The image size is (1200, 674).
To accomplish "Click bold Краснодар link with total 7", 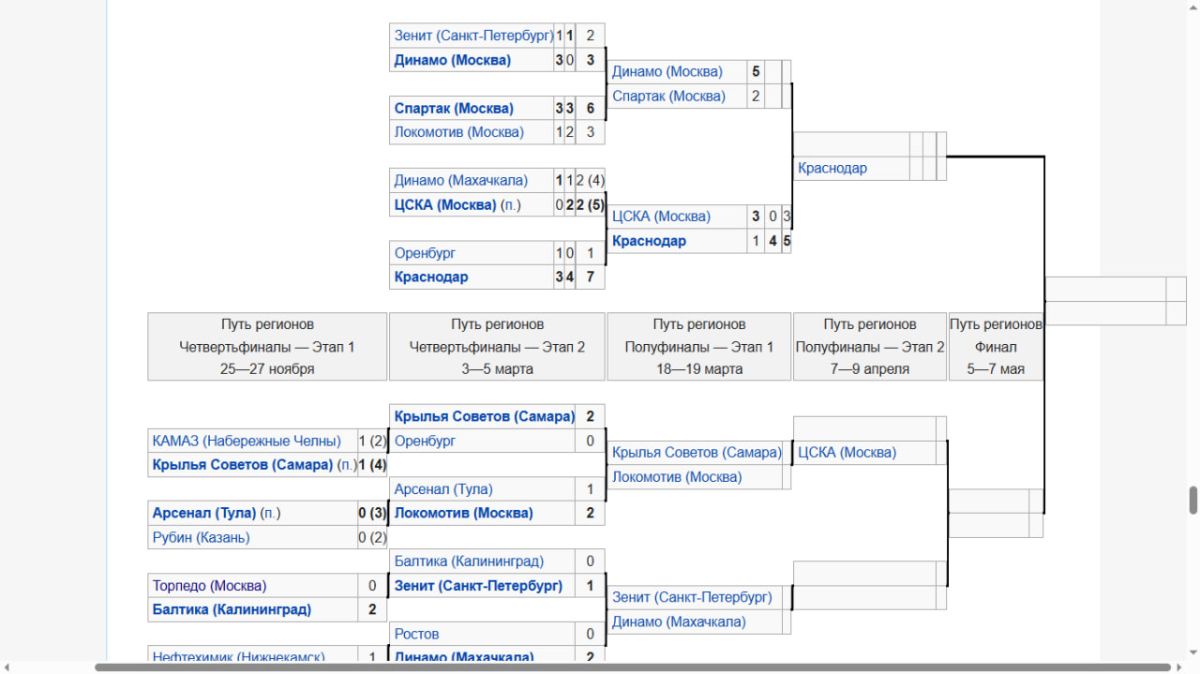I will [430, 277].
